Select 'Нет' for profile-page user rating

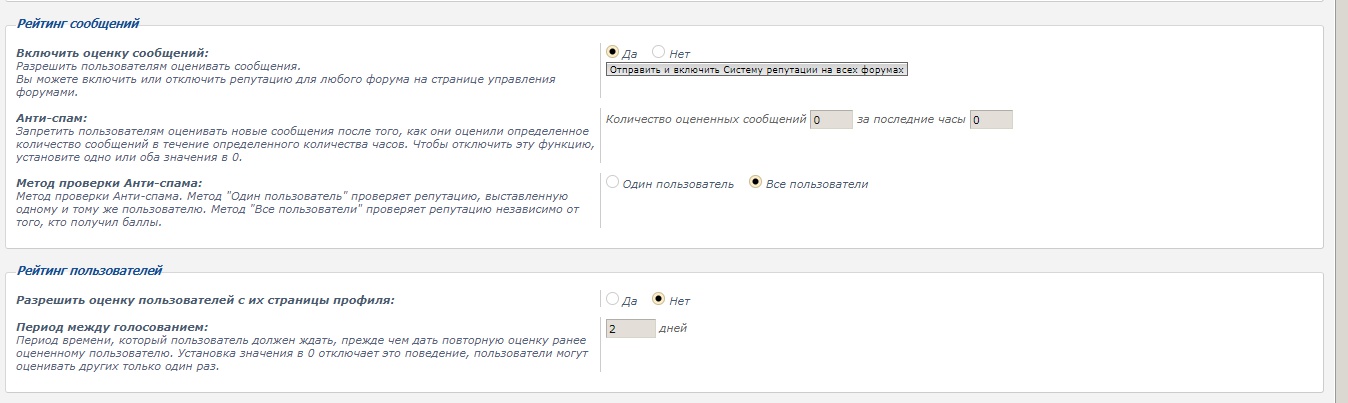point(658,299)
